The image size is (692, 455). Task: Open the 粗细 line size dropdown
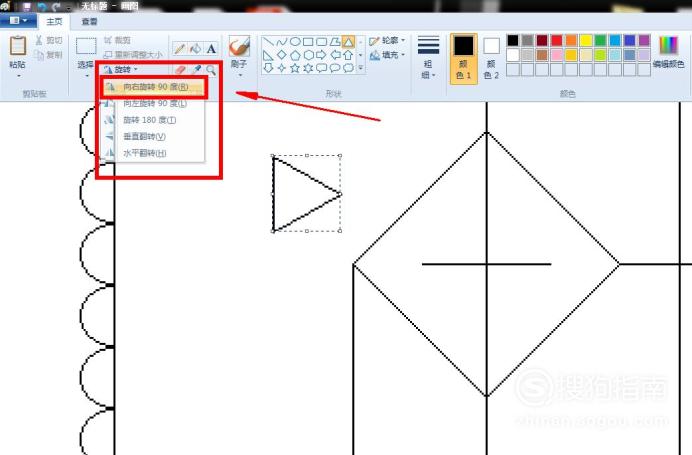click(428, 57)
